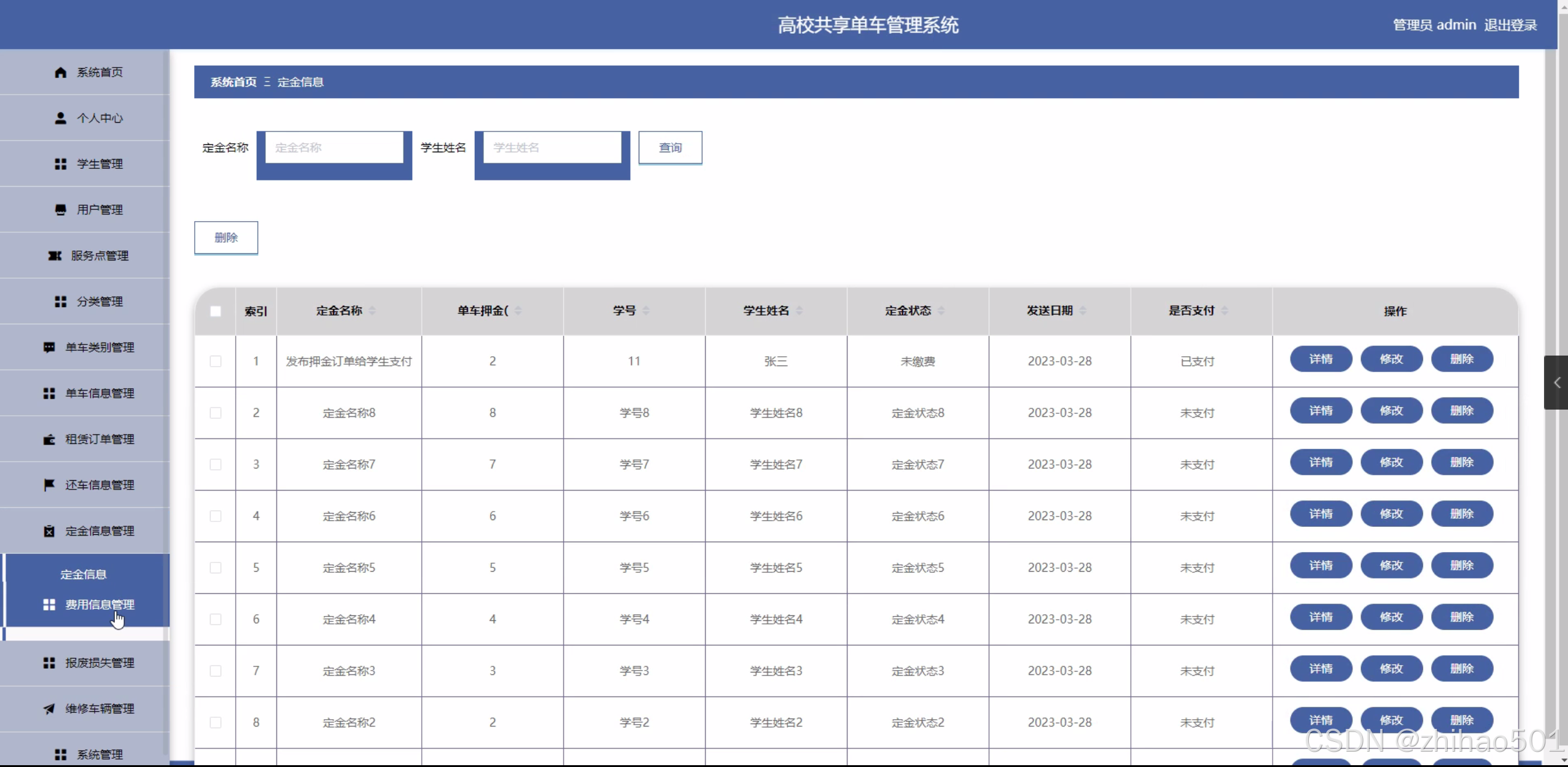Click the grid icon next to 学生管理
The image size is (1568, 767).
60,164
